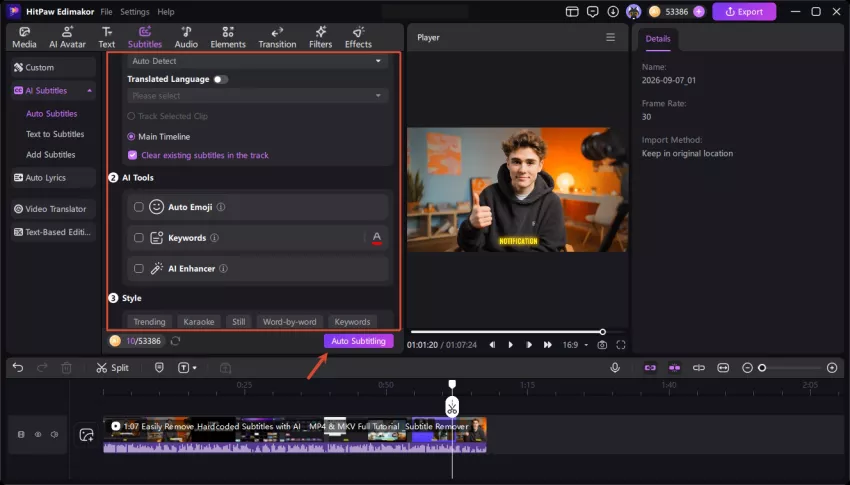850x485 pixels.
Task: Enable the Keywords checkbox
Action: click(139, 238)
